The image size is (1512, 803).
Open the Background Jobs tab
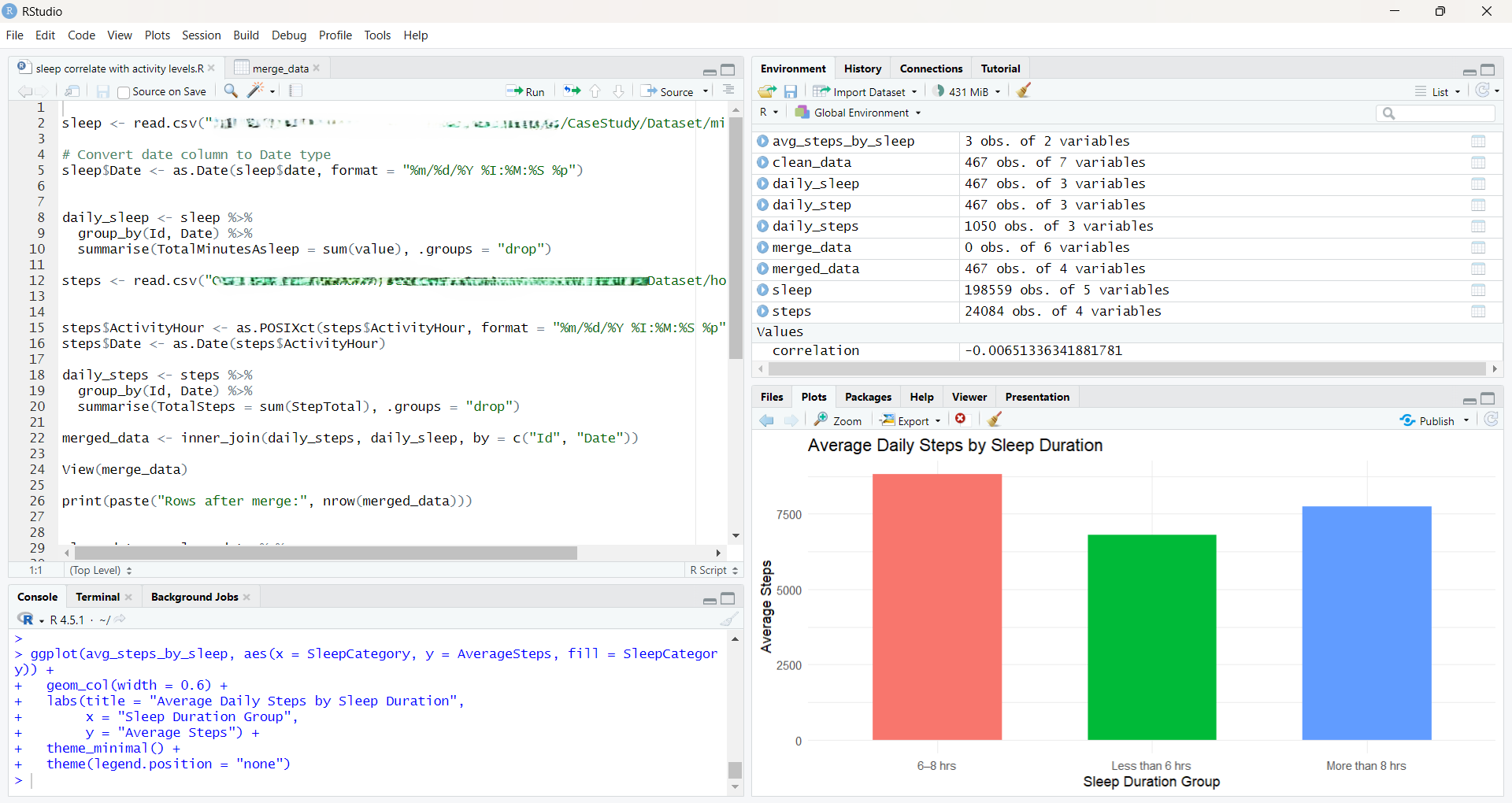(195, 597)
